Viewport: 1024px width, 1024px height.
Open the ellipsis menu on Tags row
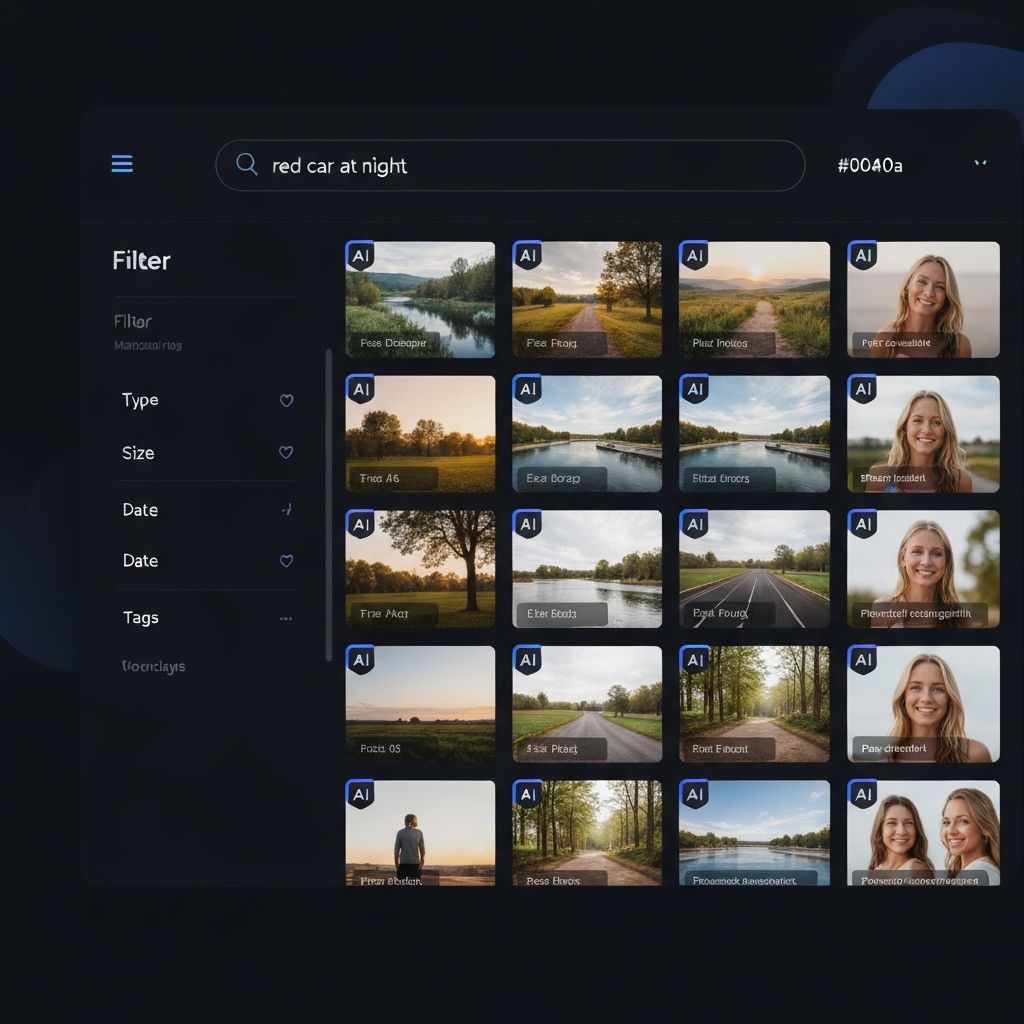tap(286, 618)
